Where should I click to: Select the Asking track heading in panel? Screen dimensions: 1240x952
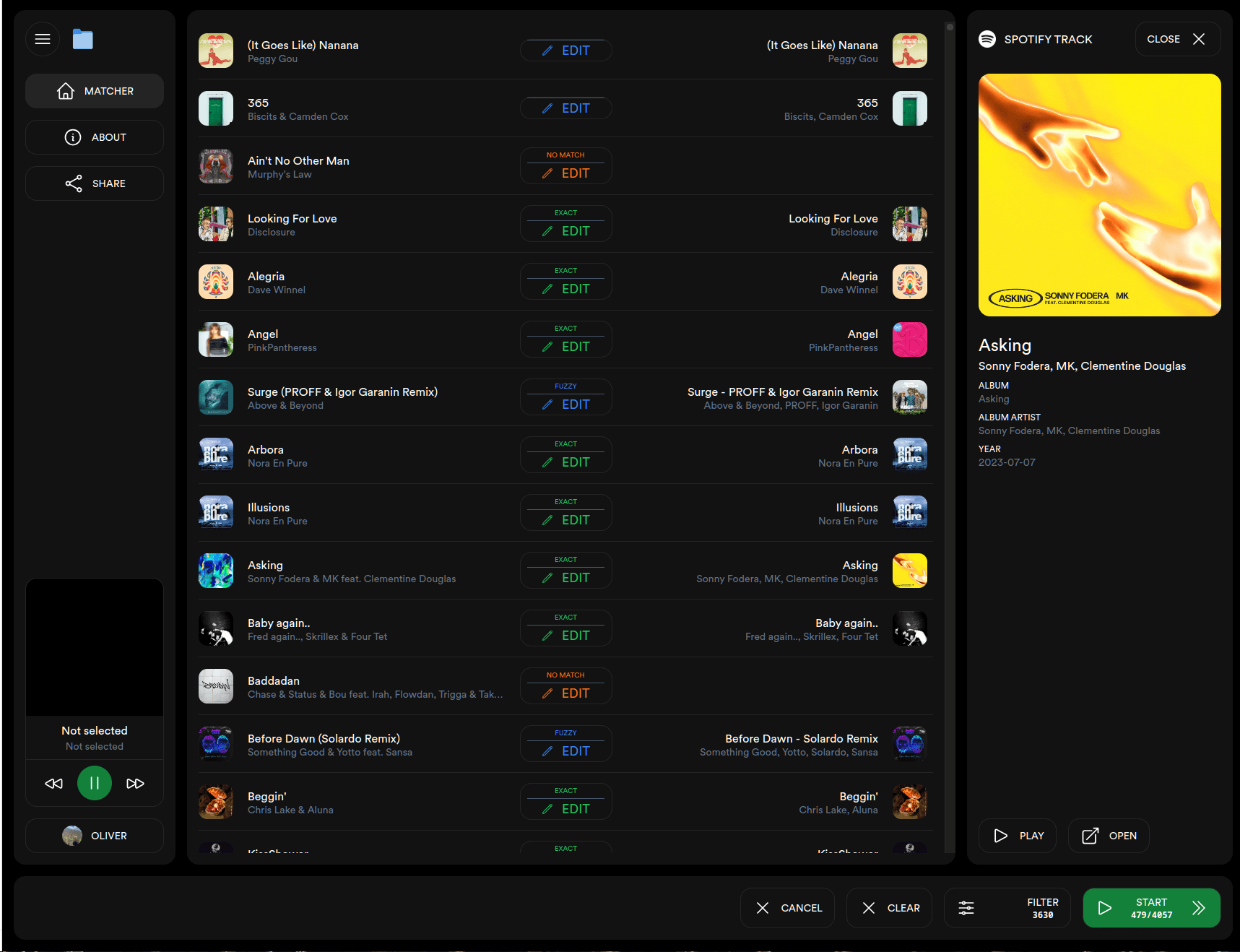coord(1005,345)
